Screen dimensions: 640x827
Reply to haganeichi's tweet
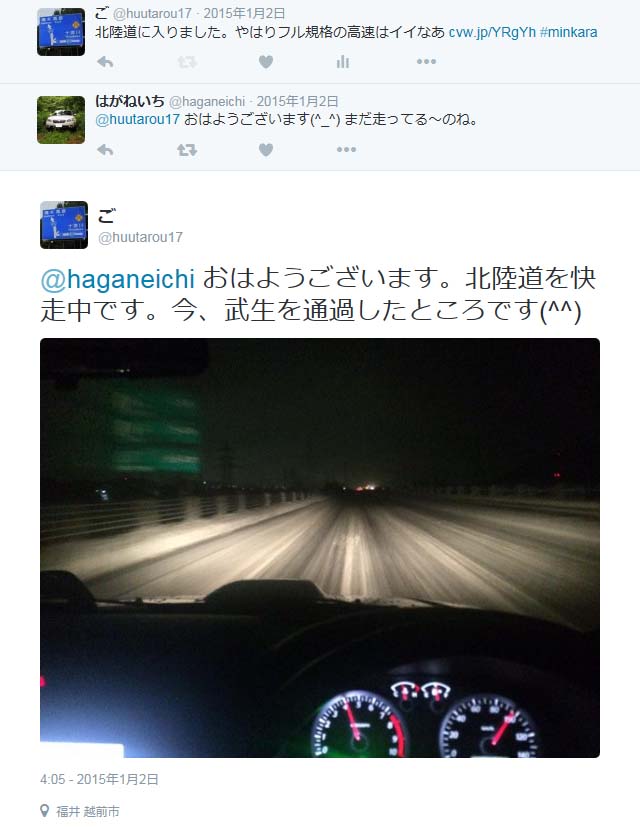click(106, 150)
